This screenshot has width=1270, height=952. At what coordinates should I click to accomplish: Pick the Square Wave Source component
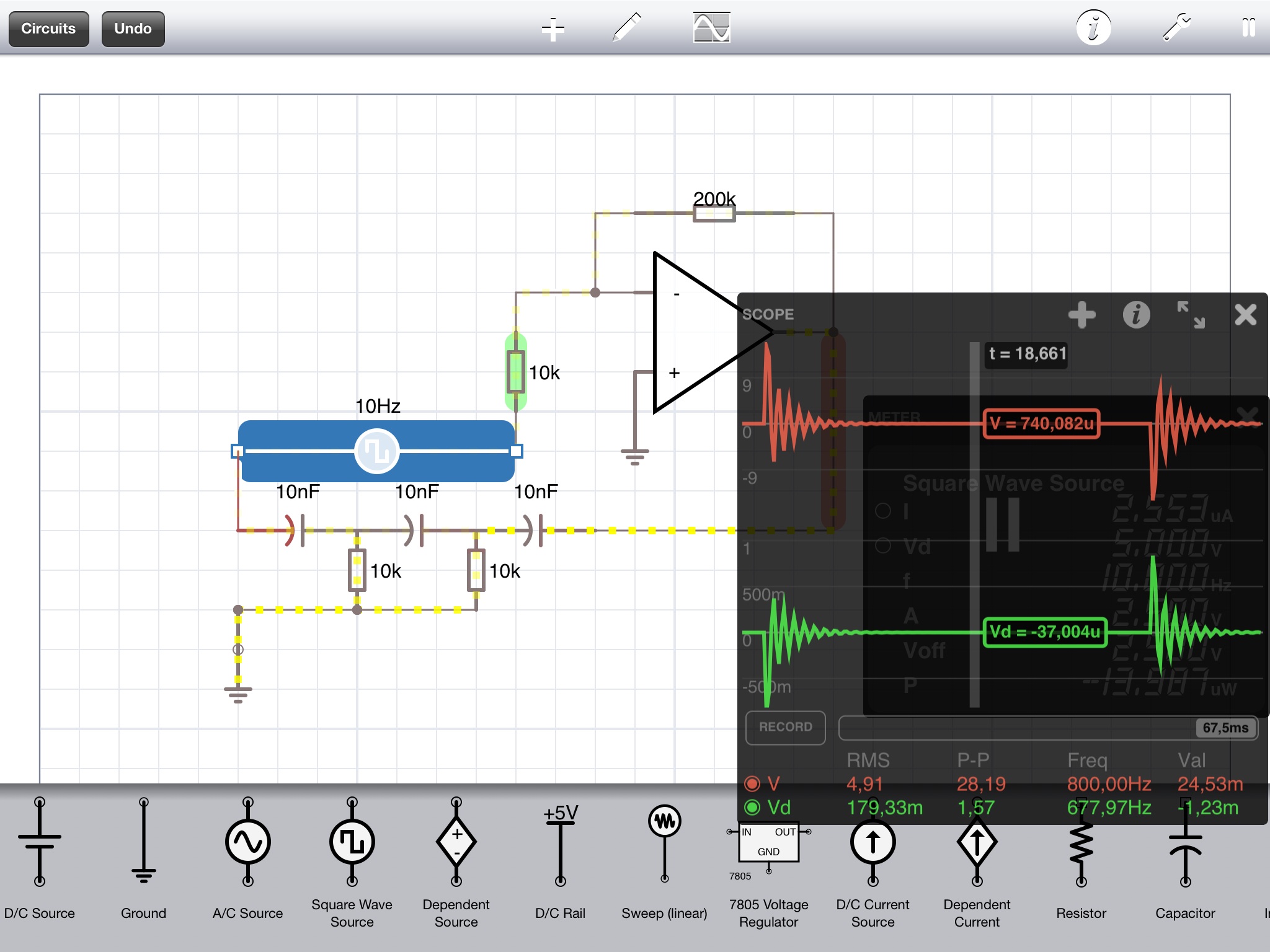pyautogui.click(x=352, y=863)
